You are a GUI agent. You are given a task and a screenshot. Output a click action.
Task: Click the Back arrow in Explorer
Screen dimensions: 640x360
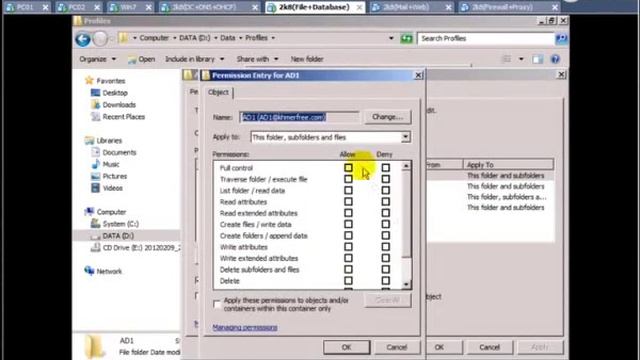[83, 39]
